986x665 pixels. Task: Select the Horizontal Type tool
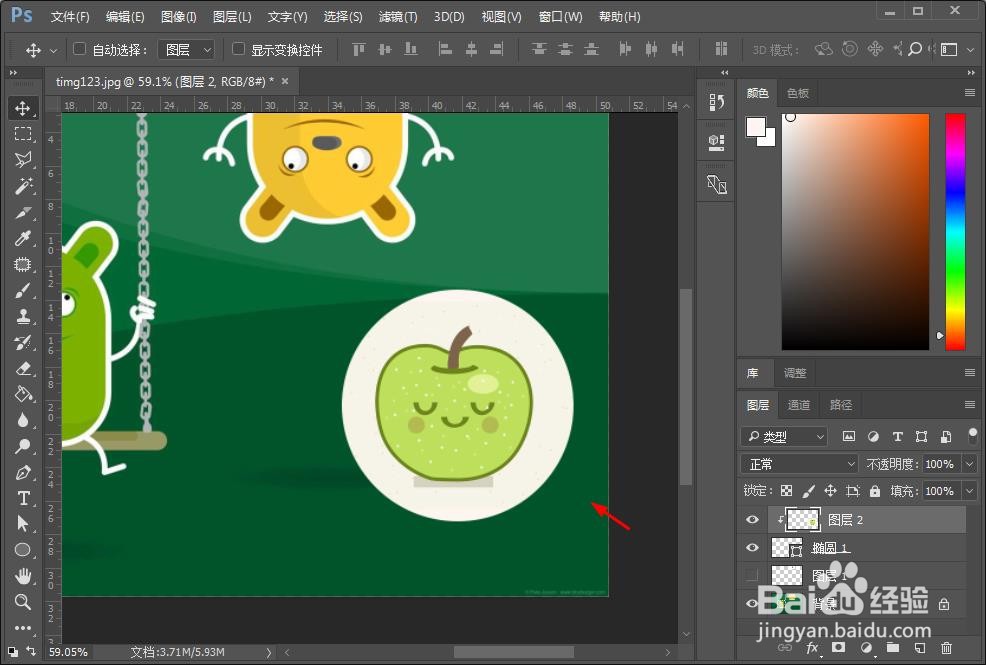click(23, 498)
